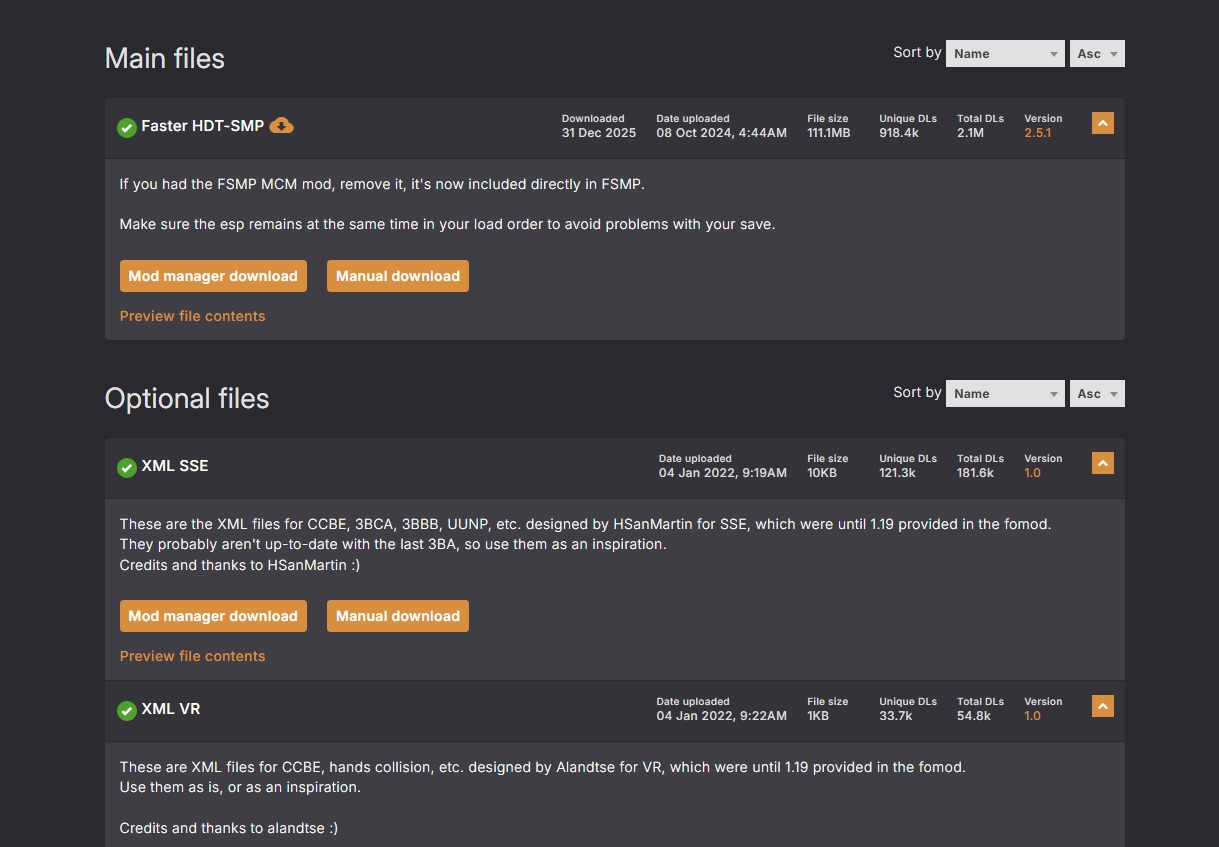Click the line 'Credits and thanks to HSanMartin :)'

[x=240, y=565]
